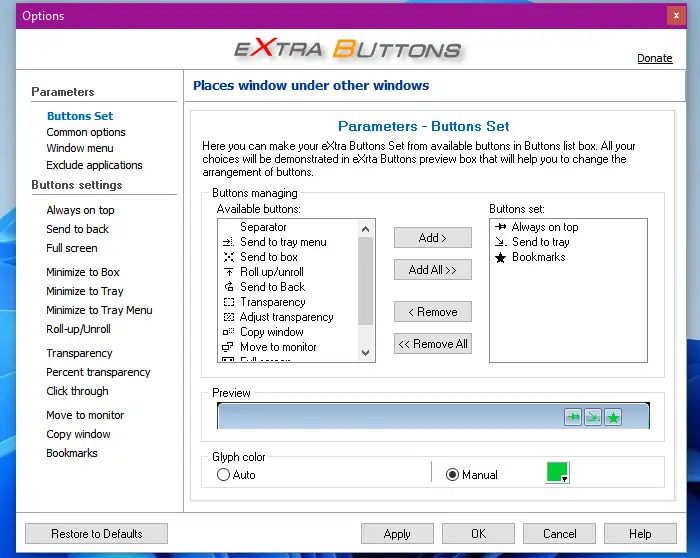This screenshot has width=700, height=558.
Task: Open Transparency settings in sidebar
Action: pos(79,353)
